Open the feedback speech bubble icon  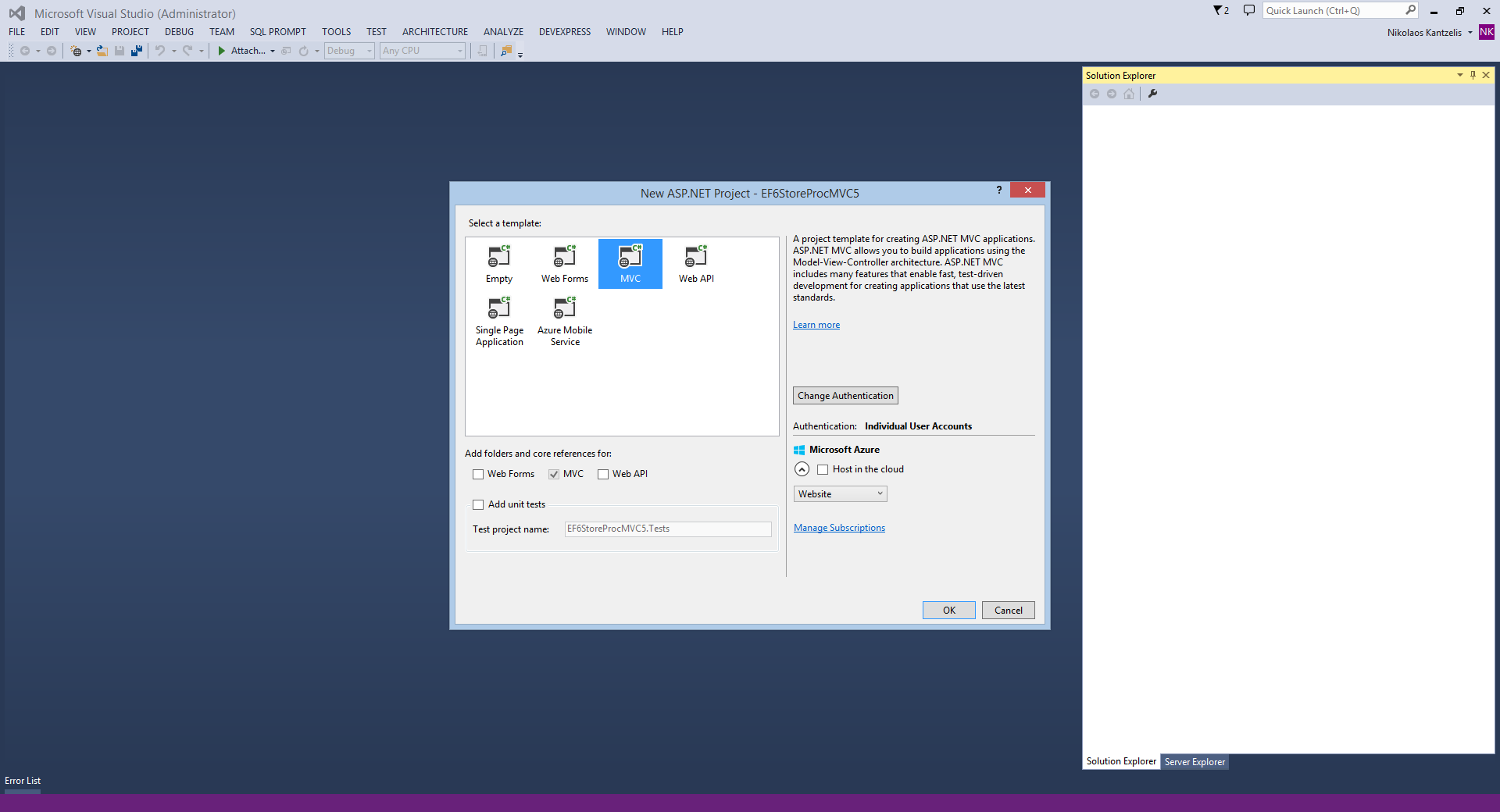click(1249, 10)
